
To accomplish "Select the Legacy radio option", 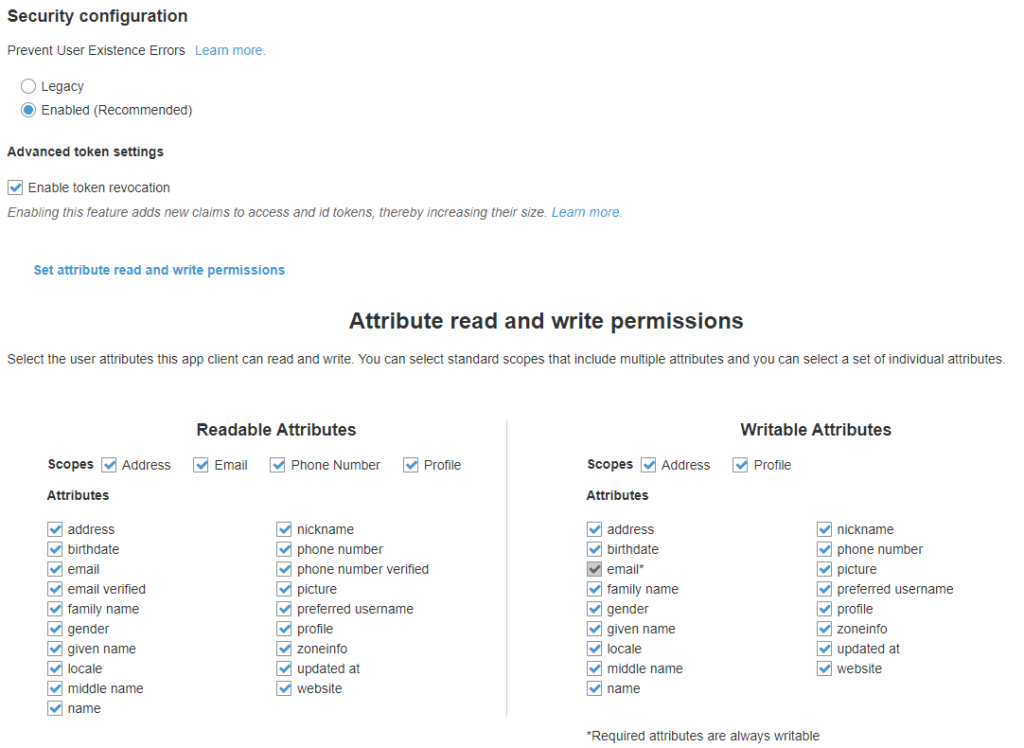I will click(28, 86).
